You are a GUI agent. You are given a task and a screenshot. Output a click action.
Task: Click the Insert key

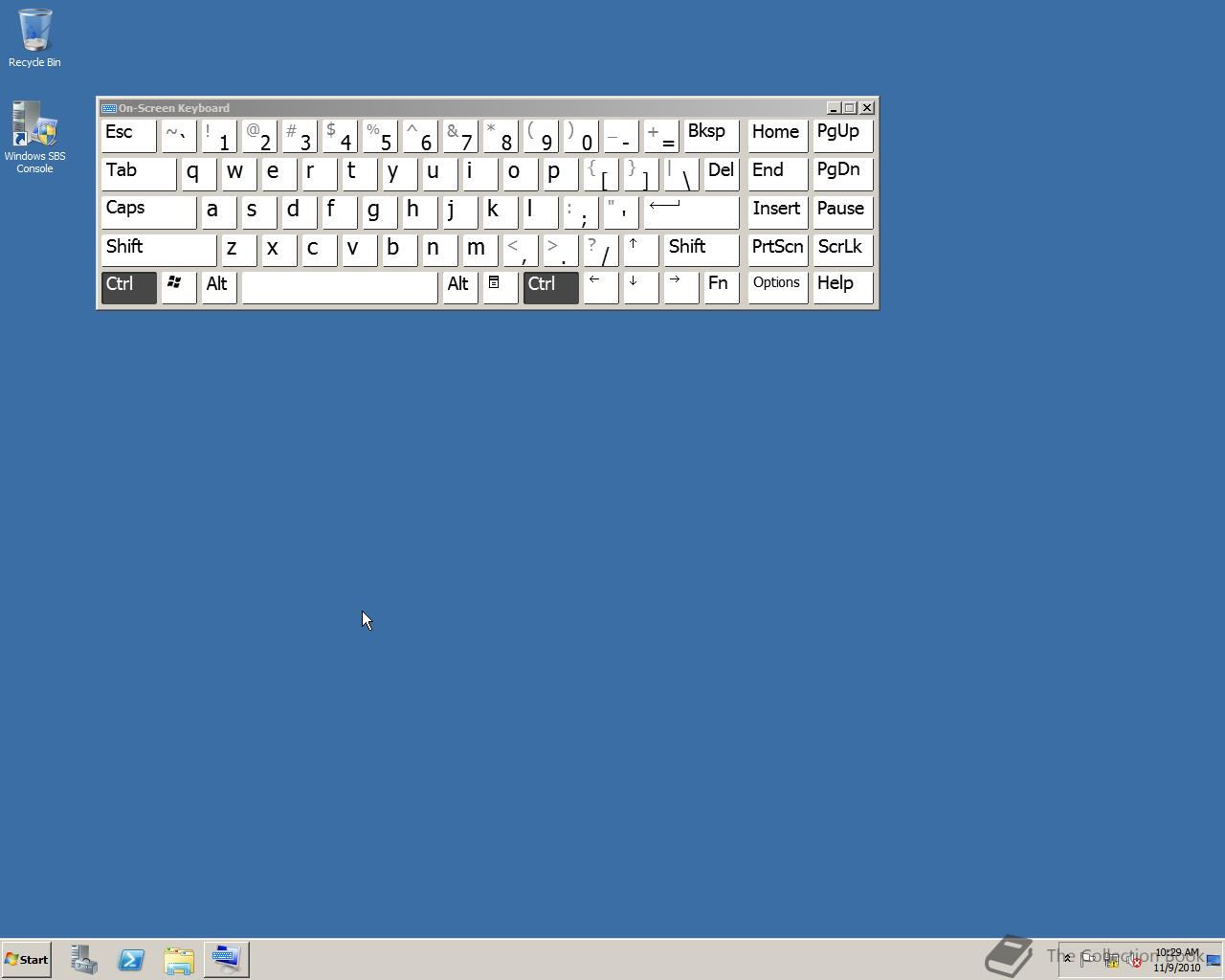[777, 212]
